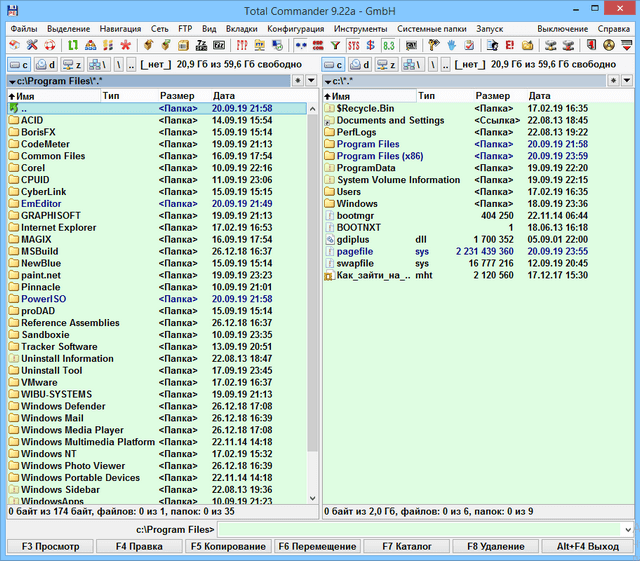Click the red STS toolbar icon
Viewport: 640px width, 561px height.
coord(353,46)
